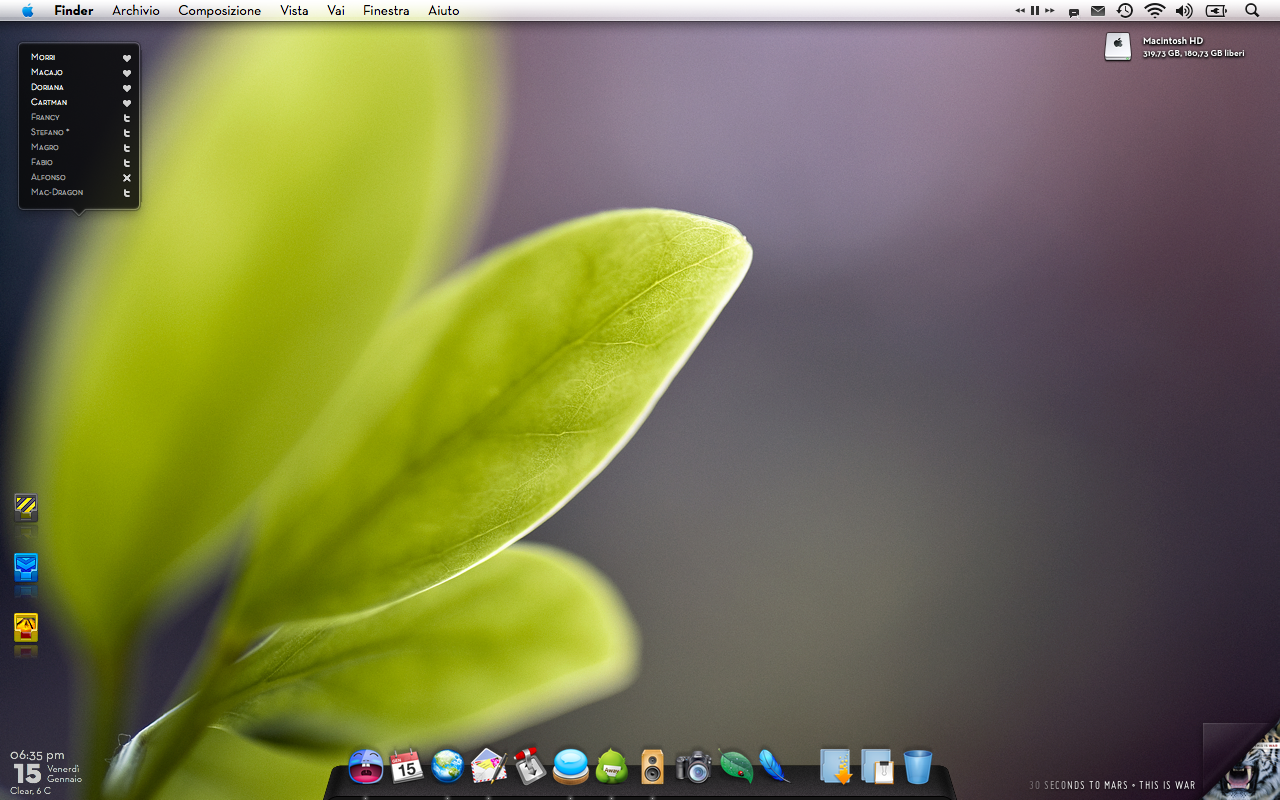Open the Finestra menu
The width and height of the screenshot is (1280, 800).
[x=386, y=10]
